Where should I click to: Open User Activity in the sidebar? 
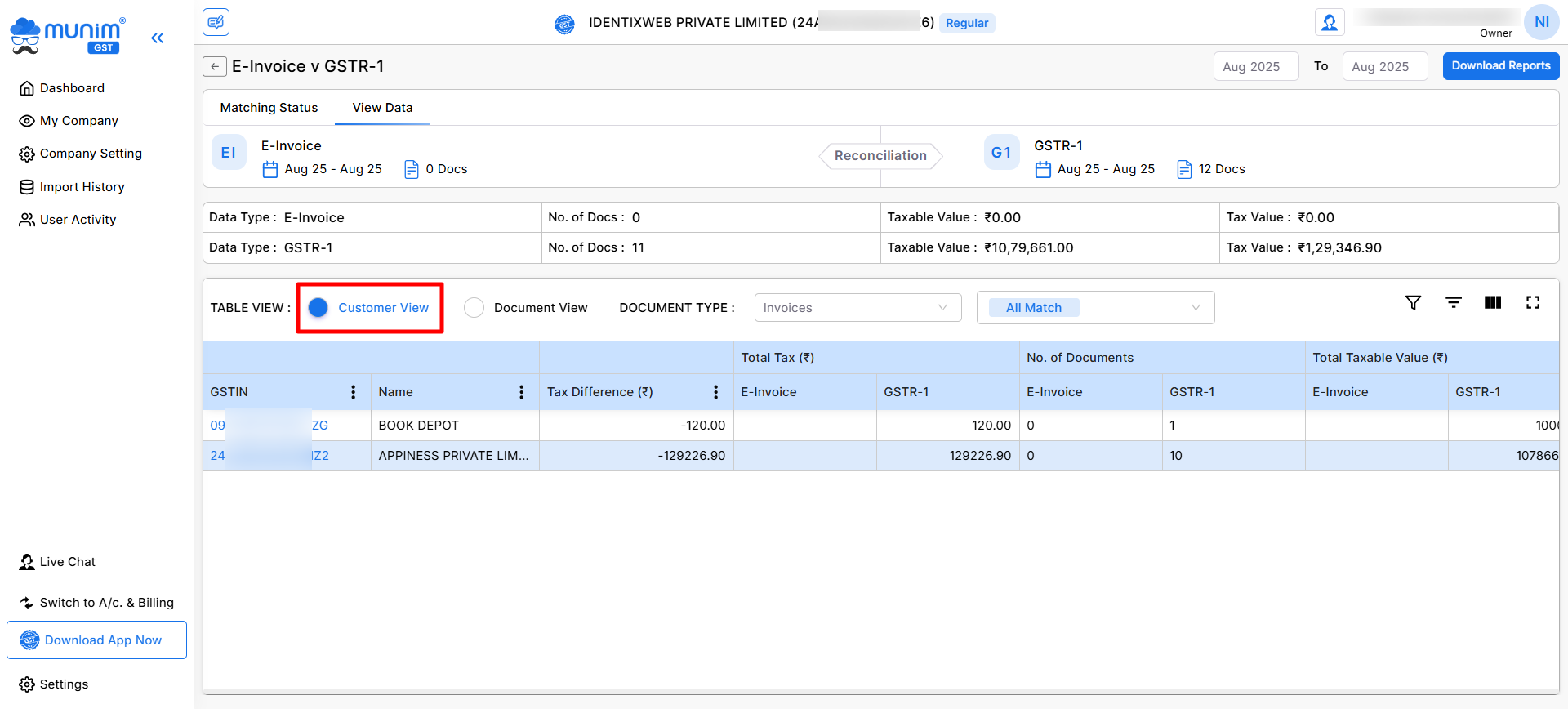click(x=78, y=220)
